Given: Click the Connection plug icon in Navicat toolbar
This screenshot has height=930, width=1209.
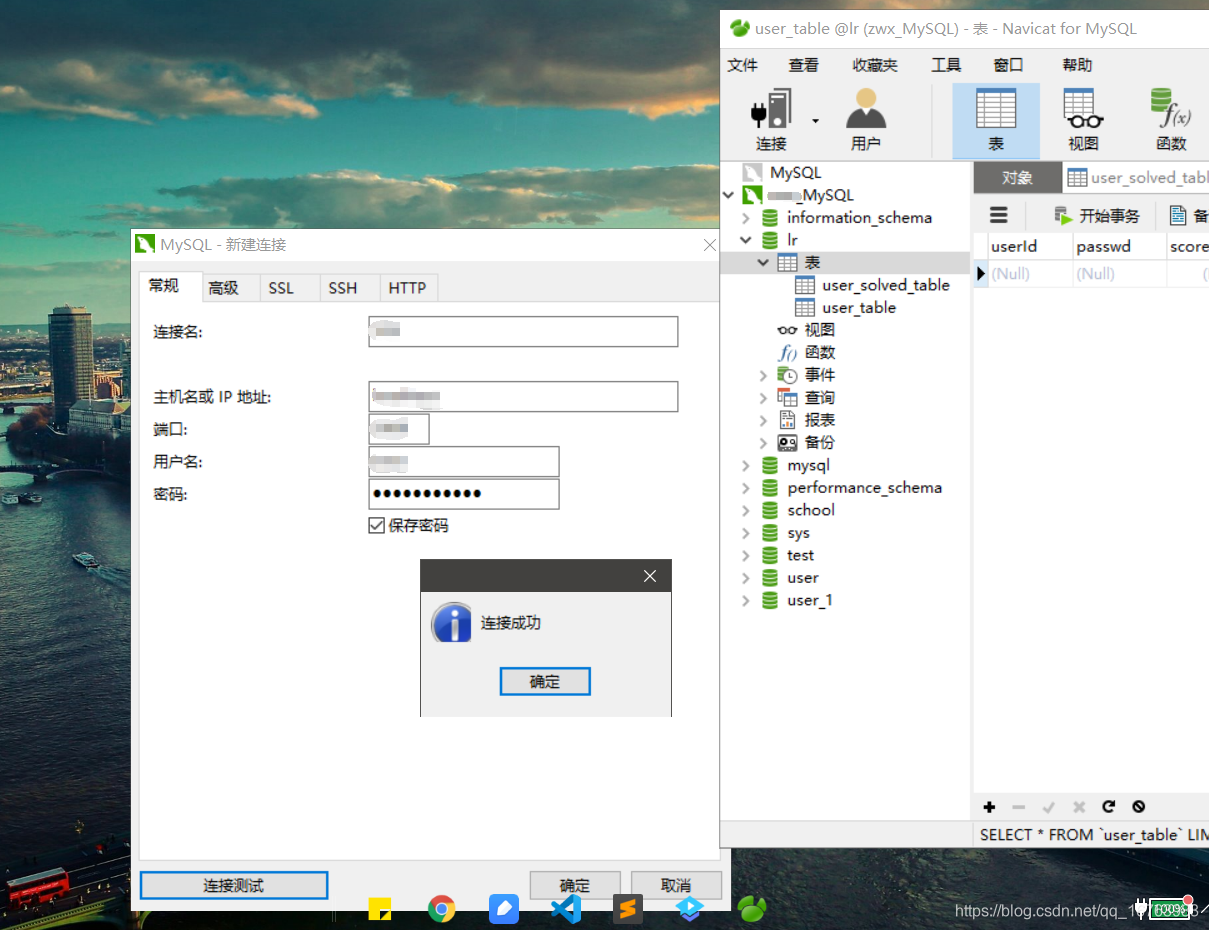Looking at the screenshot, I should [771, 109].
